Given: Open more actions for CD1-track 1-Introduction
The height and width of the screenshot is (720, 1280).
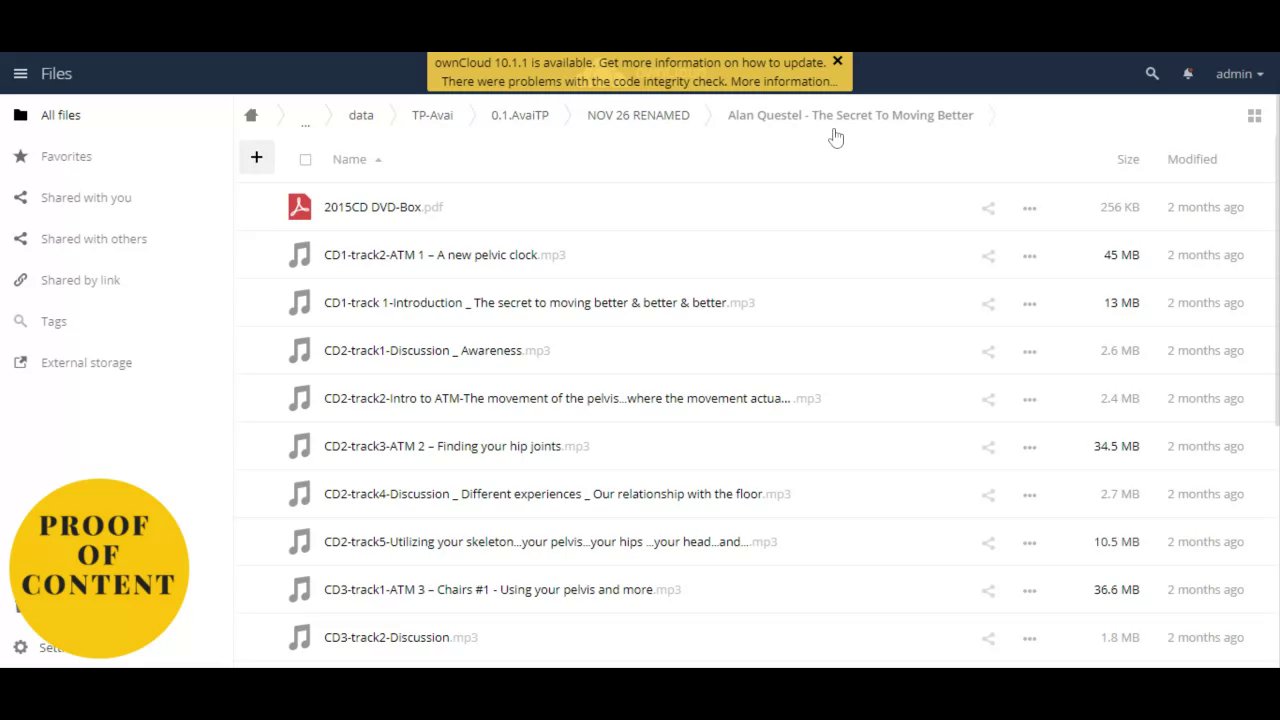Looking at the screenshot, I should [x=1029, y=304].
